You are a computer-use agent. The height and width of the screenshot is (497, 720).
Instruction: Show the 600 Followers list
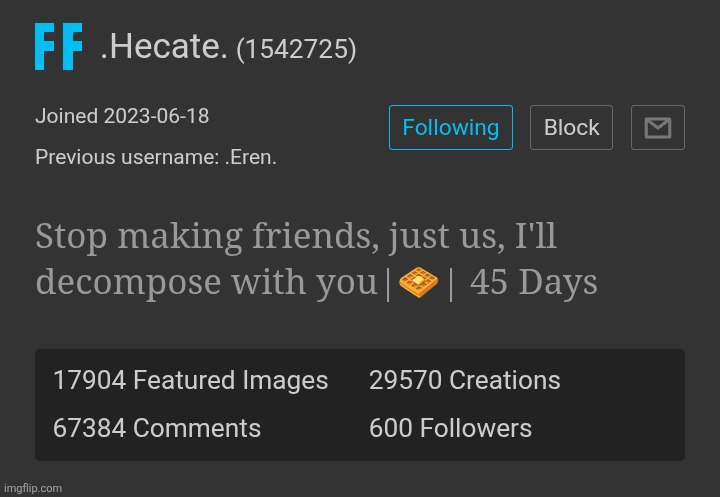click(x=450, y=429)
